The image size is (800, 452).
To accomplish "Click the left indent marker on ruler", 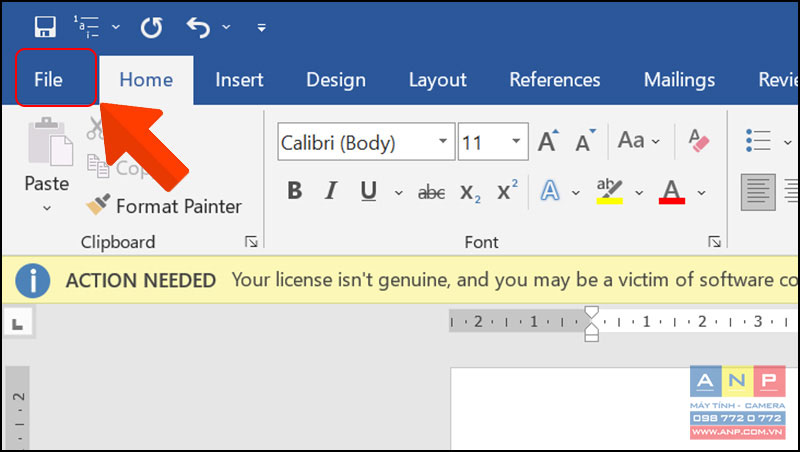I will [591, 337].
